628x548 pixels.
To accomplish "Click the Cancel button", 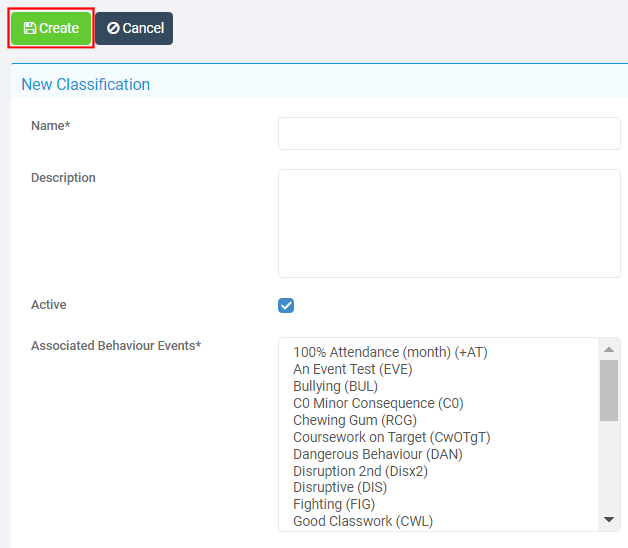I will (x=134, y=28).
